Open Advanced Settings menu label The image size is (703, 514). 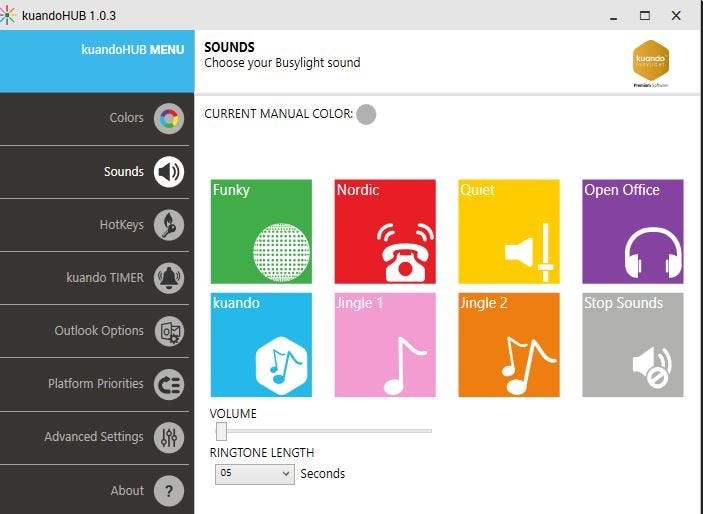click(x=94, y=437)
